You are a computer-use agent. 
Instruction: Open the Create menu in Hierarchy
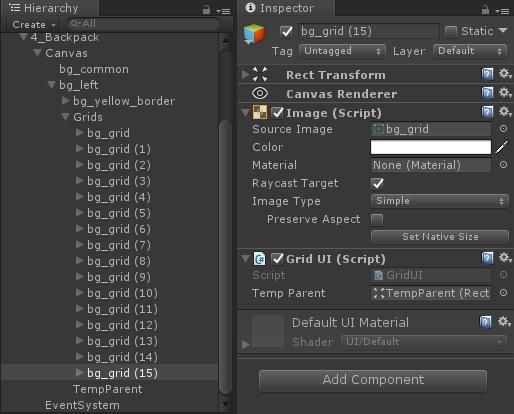34,24
